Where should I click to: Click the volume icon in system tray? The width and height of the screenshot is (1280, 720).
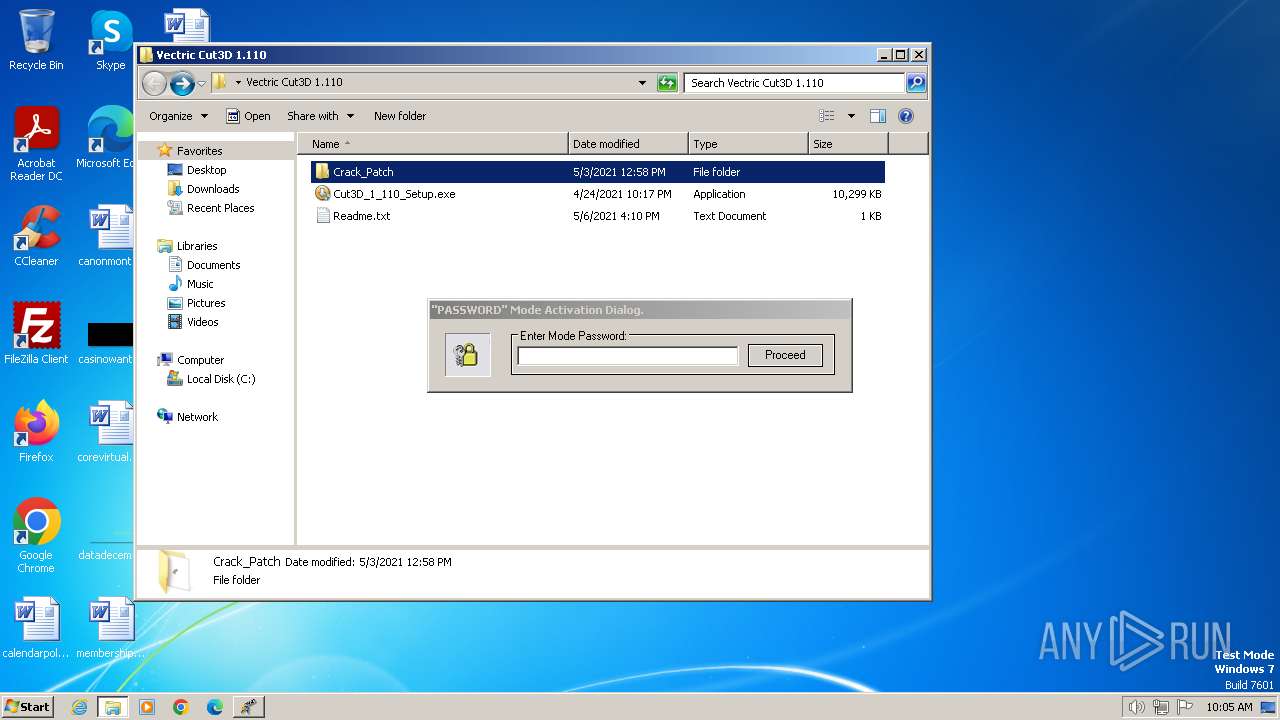pos(1136,707)
